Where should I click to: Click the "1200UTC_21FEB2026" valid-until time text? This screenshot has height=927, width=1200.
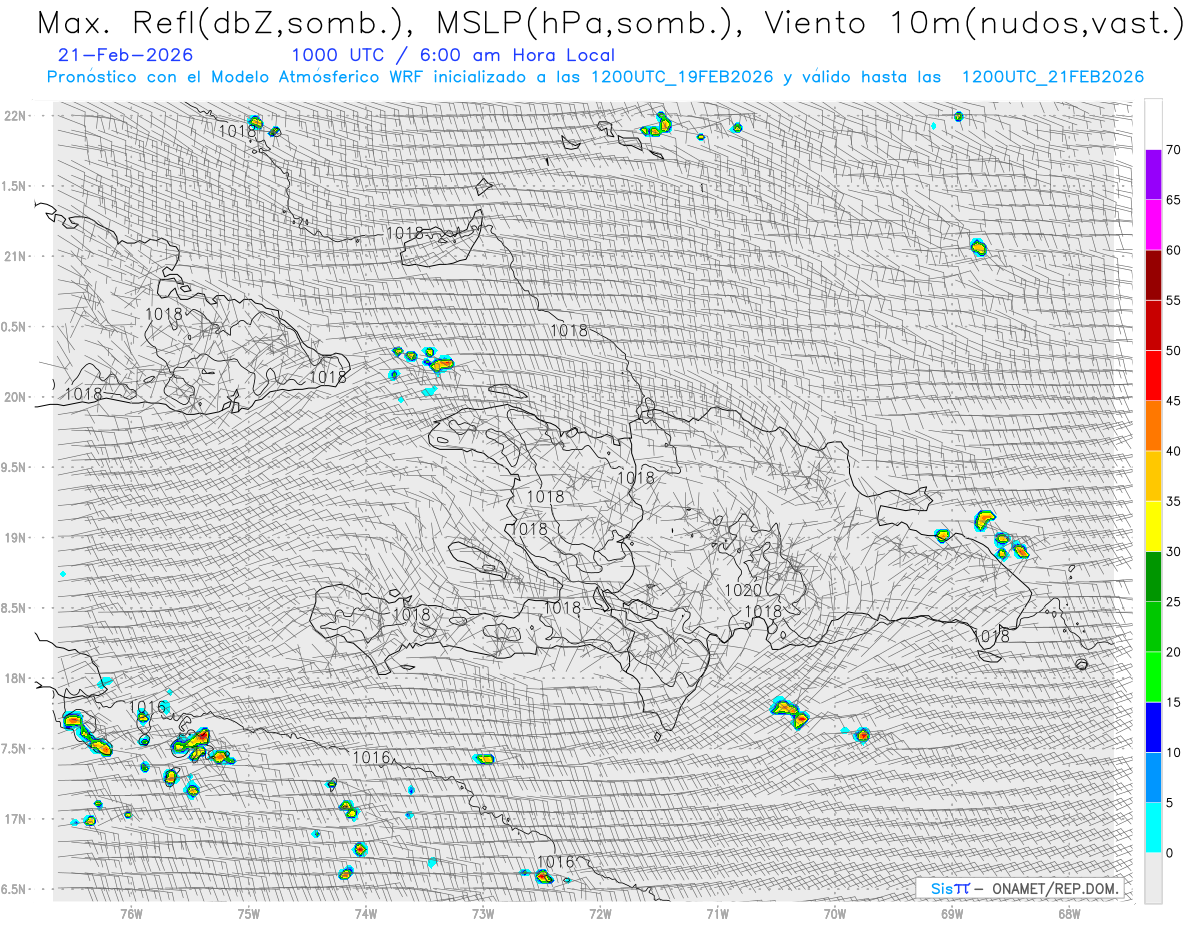(1053, 77)
